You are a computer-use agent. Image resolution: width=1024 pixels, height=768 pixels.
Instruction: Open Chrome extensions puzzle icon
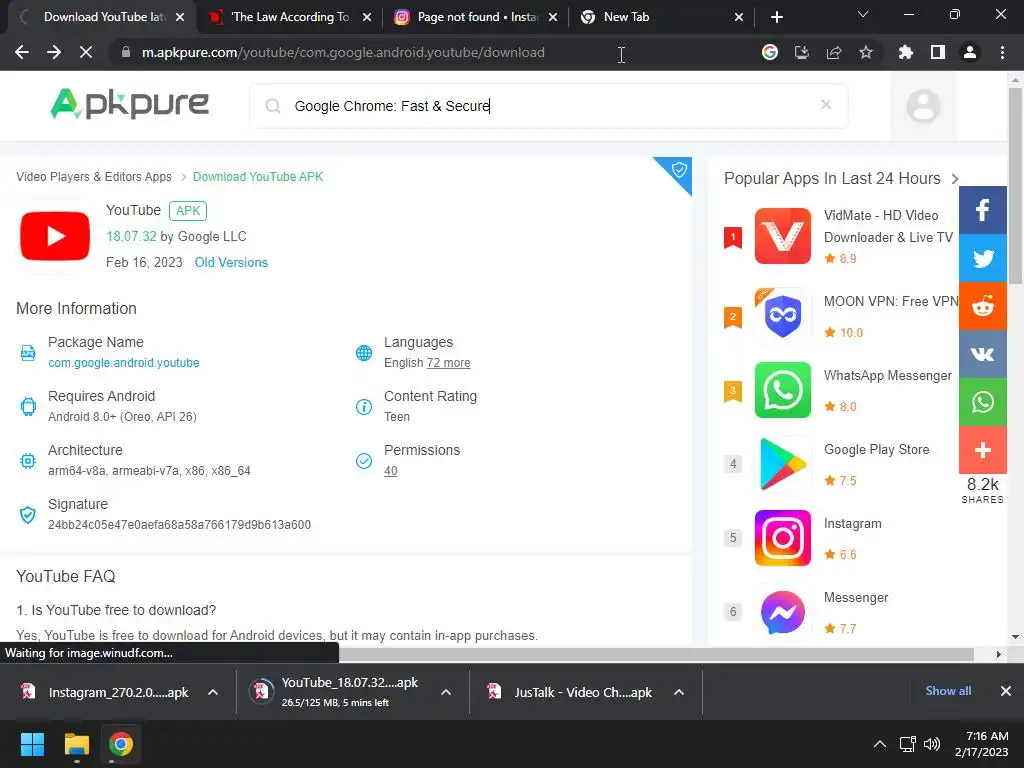[905, 52]
